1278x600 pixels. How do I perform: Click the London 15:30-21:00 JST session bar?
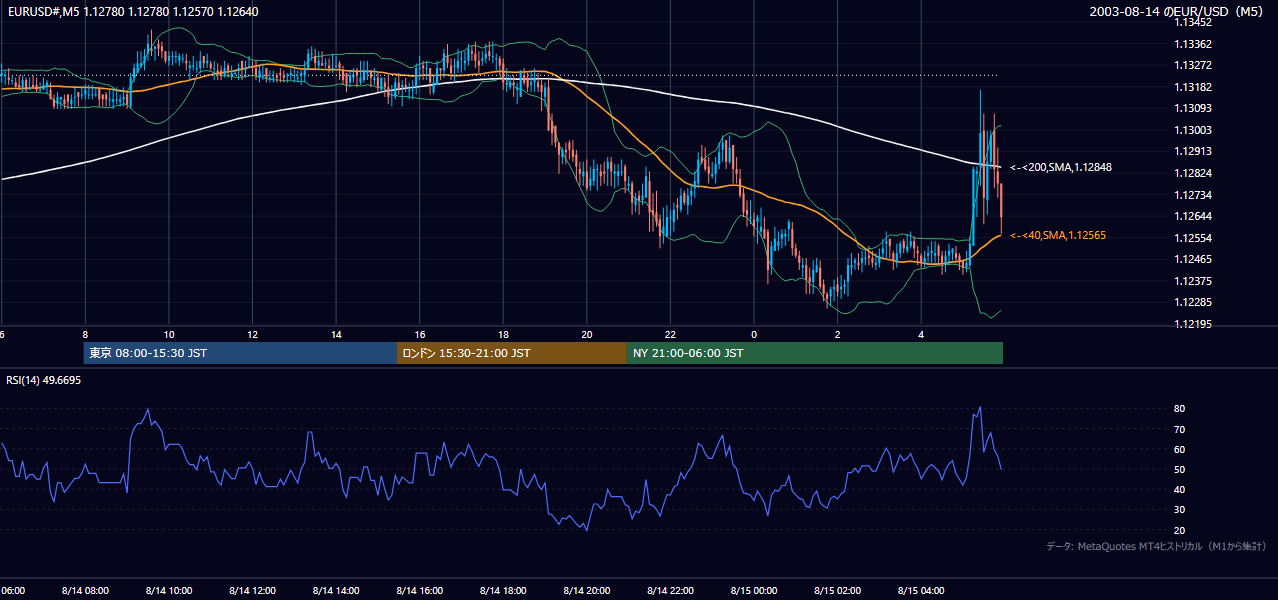click(512, 353)
